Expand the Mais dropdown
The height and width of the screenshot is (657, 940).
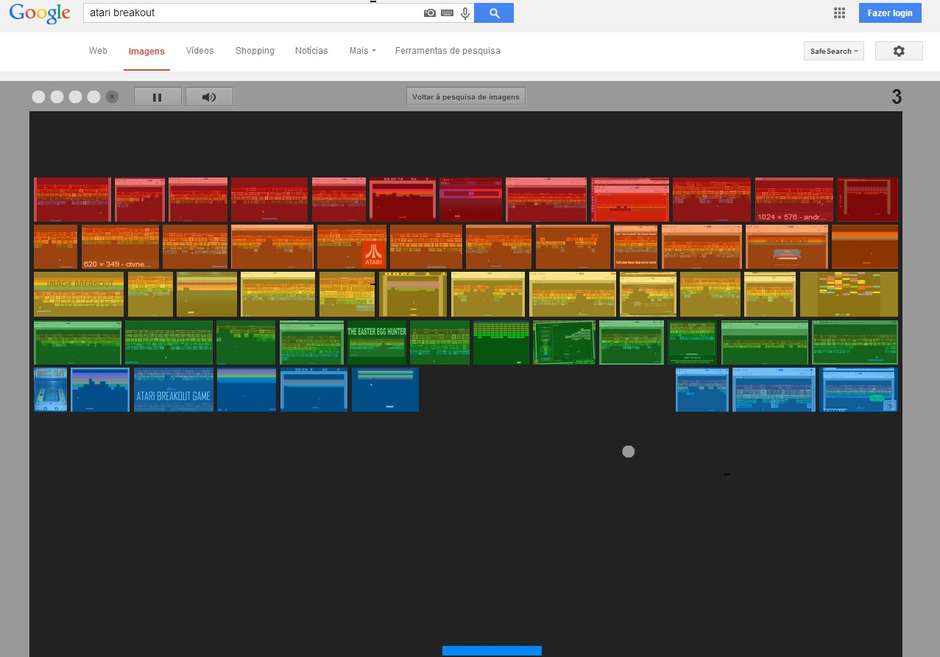coord(362,51)
